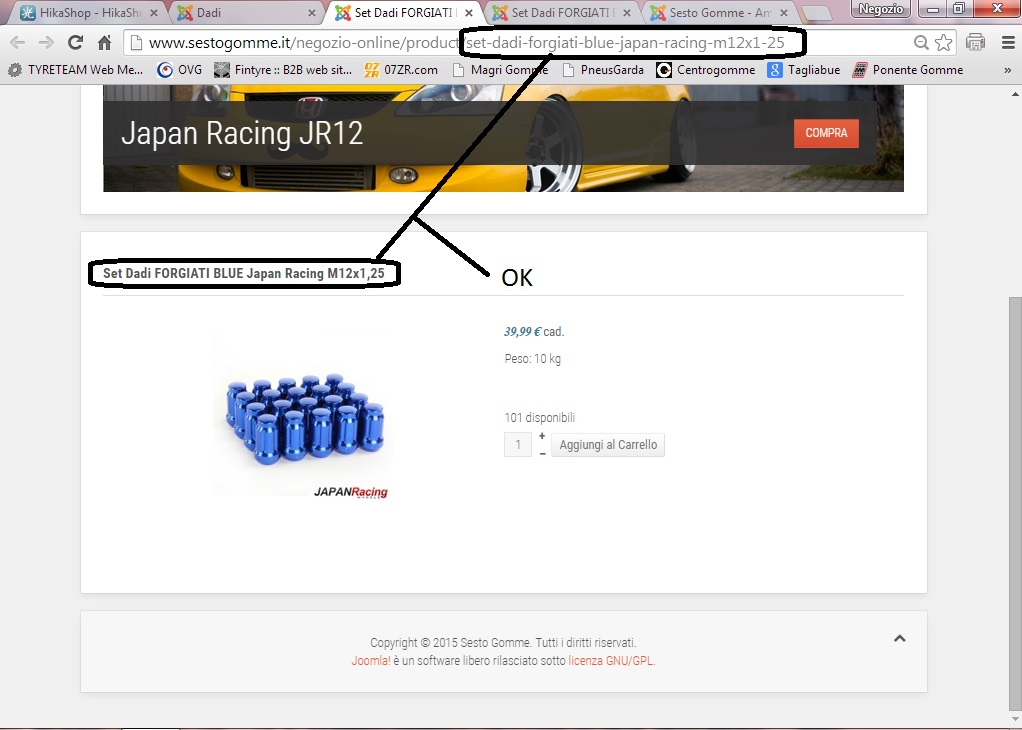Close the Dadi tab
The image size is (1022, 730).
click(312, 13)
